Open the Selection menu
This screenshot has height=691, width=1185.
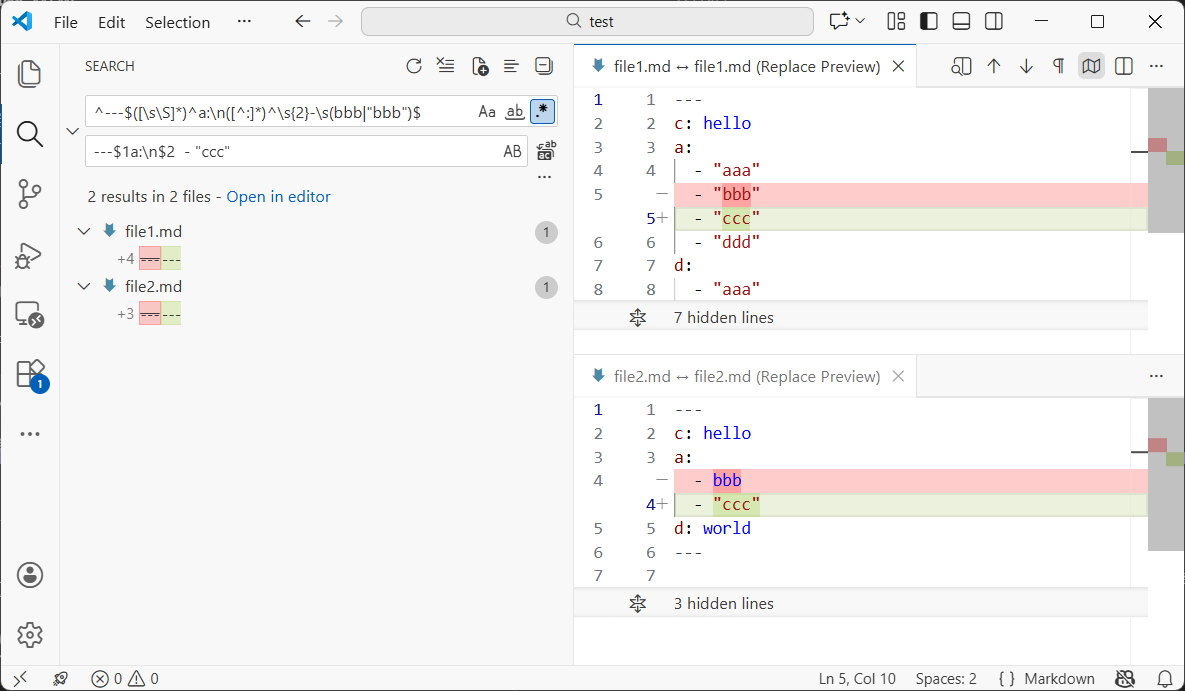tap(177, 22)
